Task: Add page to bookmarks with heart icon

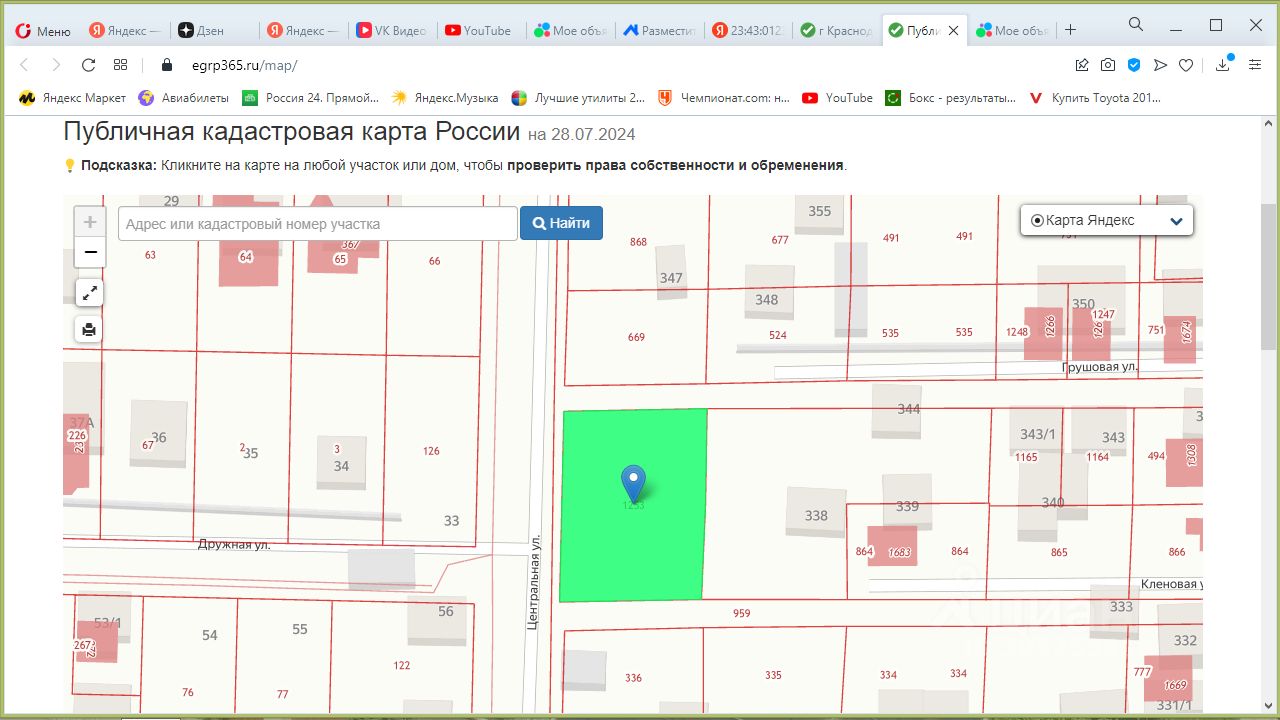Action: (x=1186, y=65)
